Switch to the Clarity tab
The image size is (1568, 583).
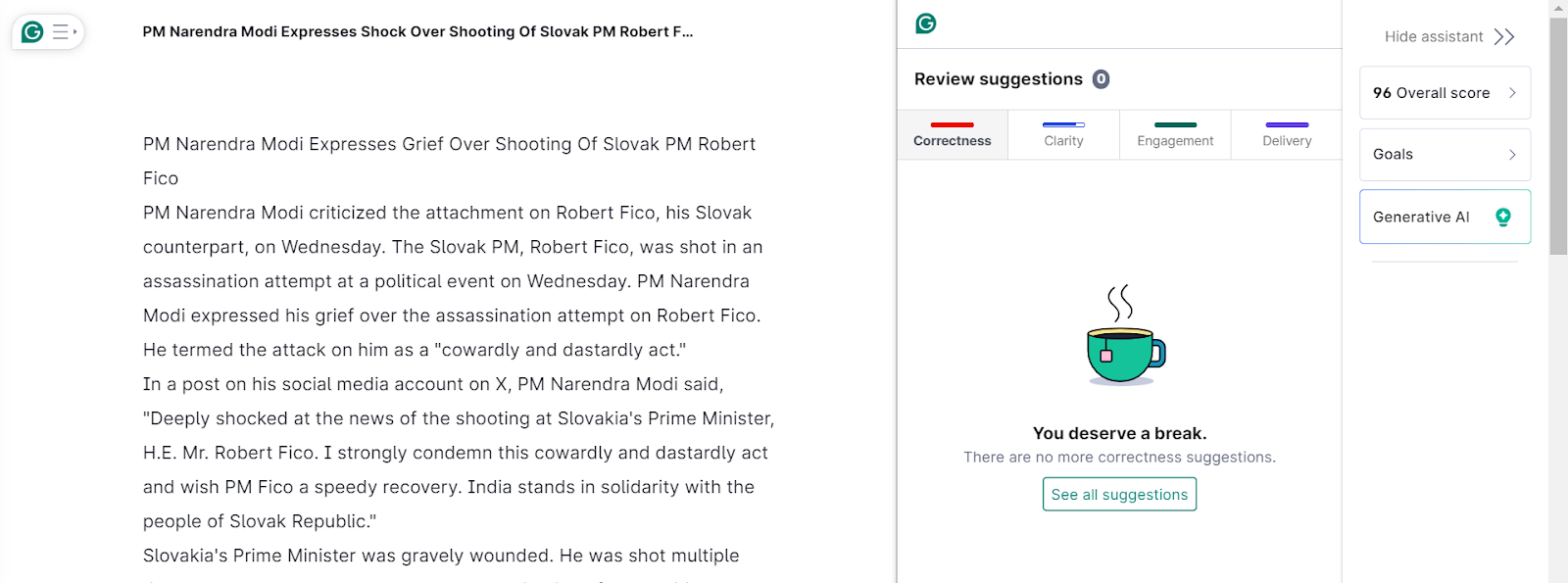coord(1063,135)
